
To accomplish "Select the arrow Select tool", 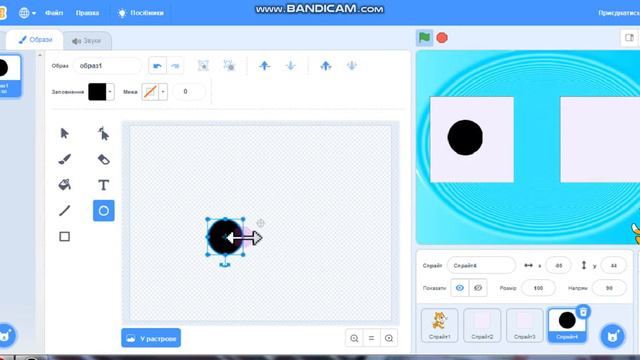I will [x=64, y=133].
